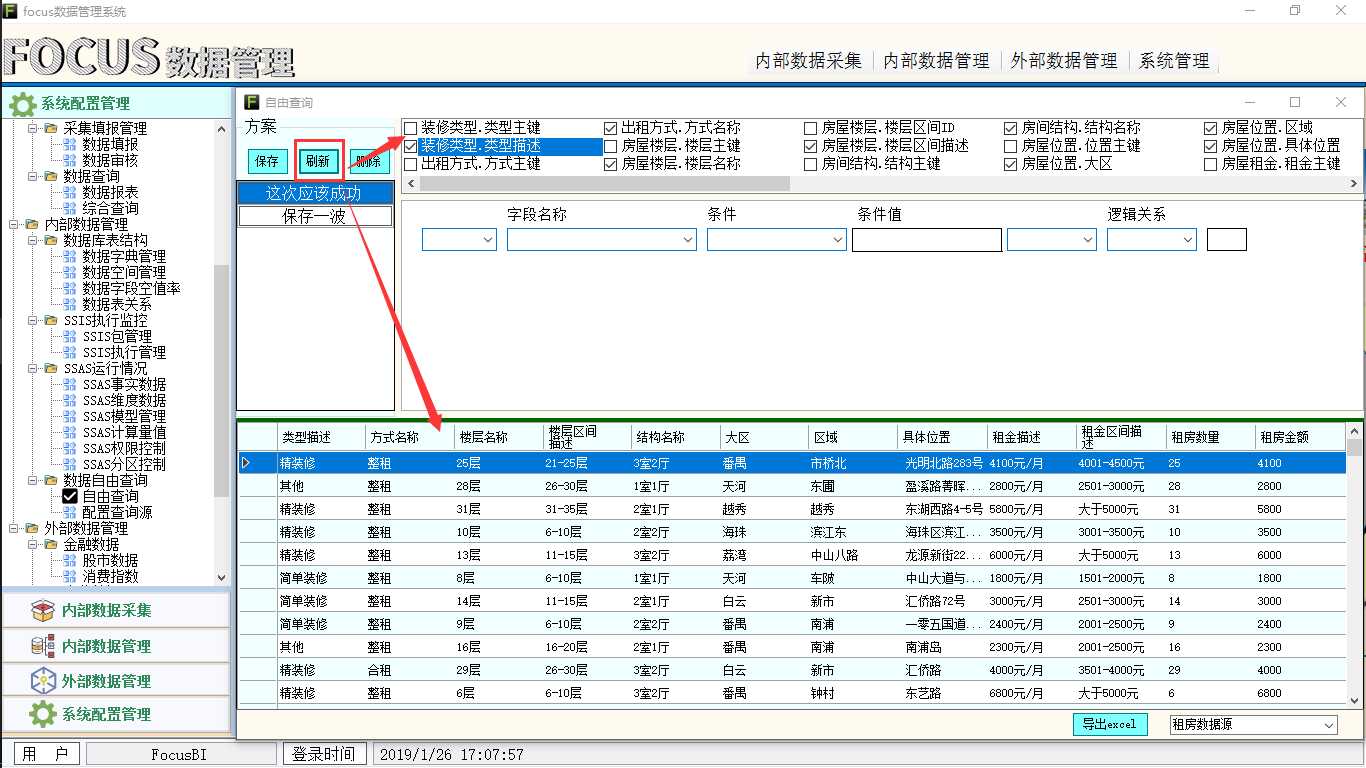This screenshot has height=768, width=1366.
Task: Check the 装修类型.类型主键 checkbox
Action: tap(410, 128)
